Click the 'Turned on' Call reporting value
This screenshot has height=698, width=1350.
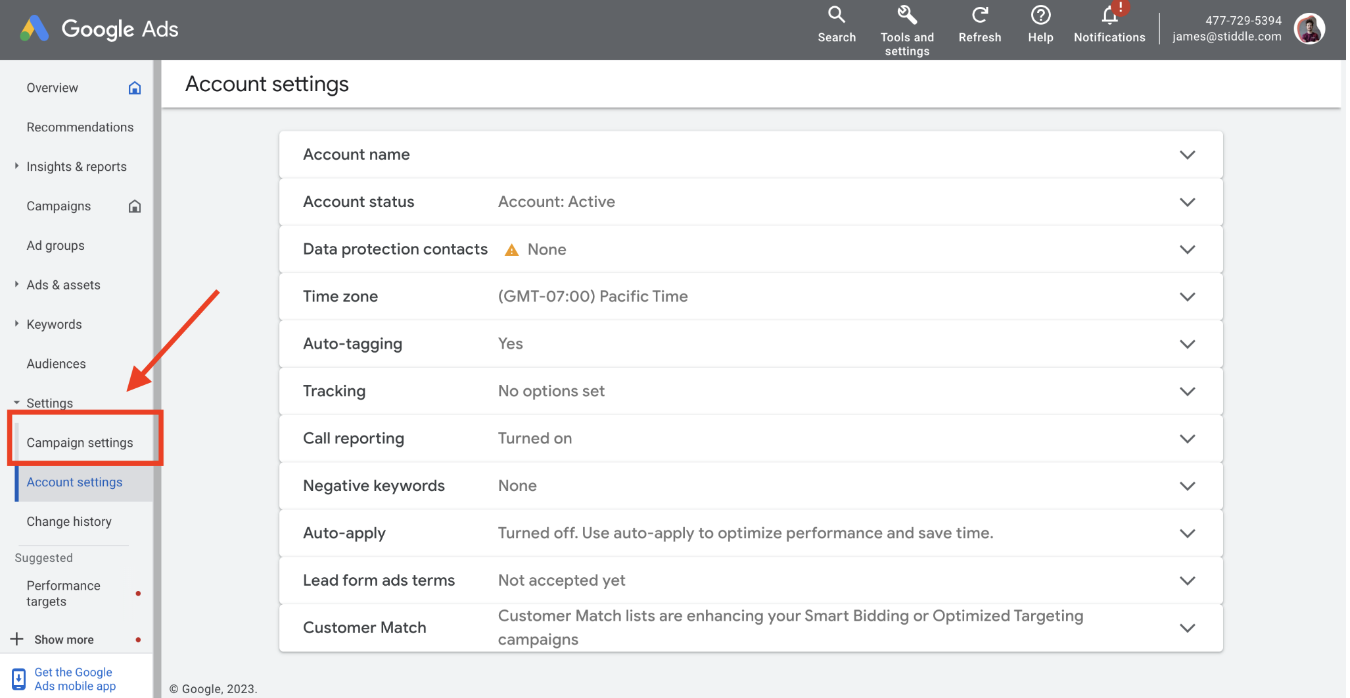click(x=535, y=439)
